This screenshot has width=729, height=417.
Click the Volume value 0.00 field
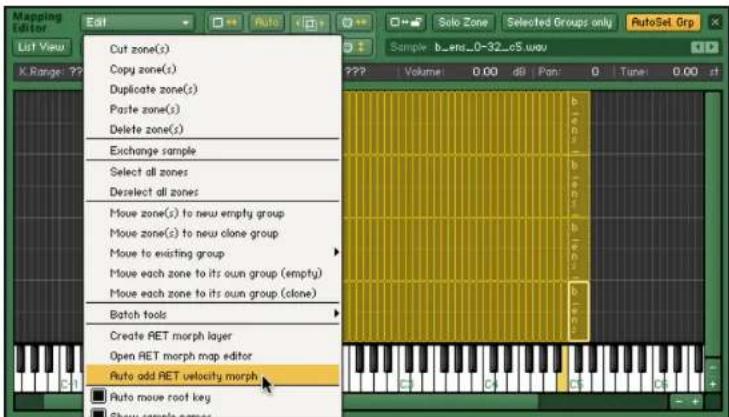(485, 72)
